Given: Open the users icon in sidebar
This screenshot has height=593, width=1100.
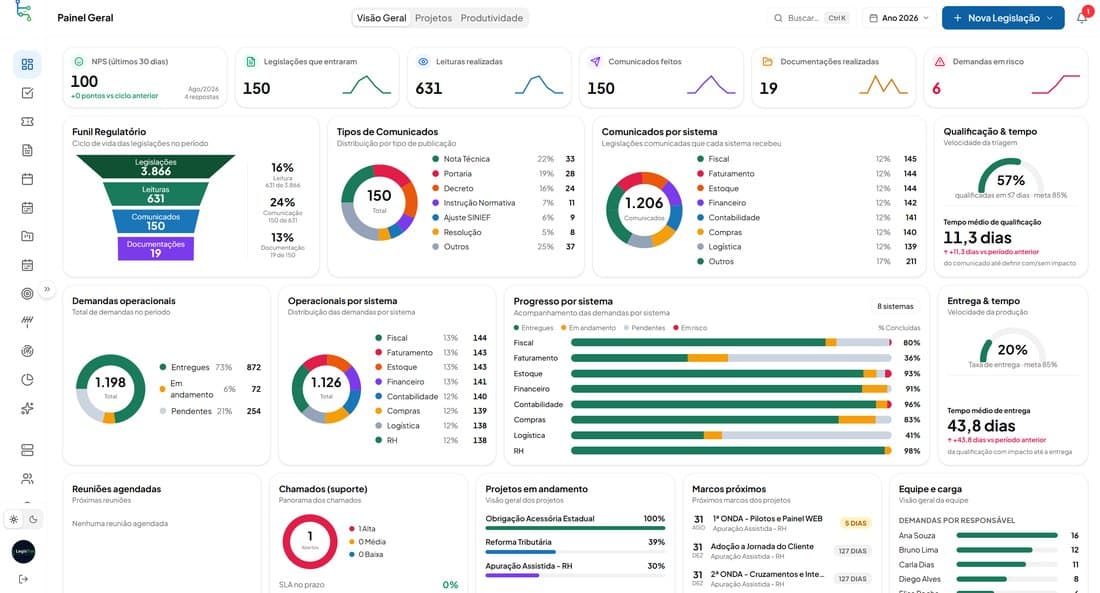Looking at the screenshot, I should coord(27,479).
